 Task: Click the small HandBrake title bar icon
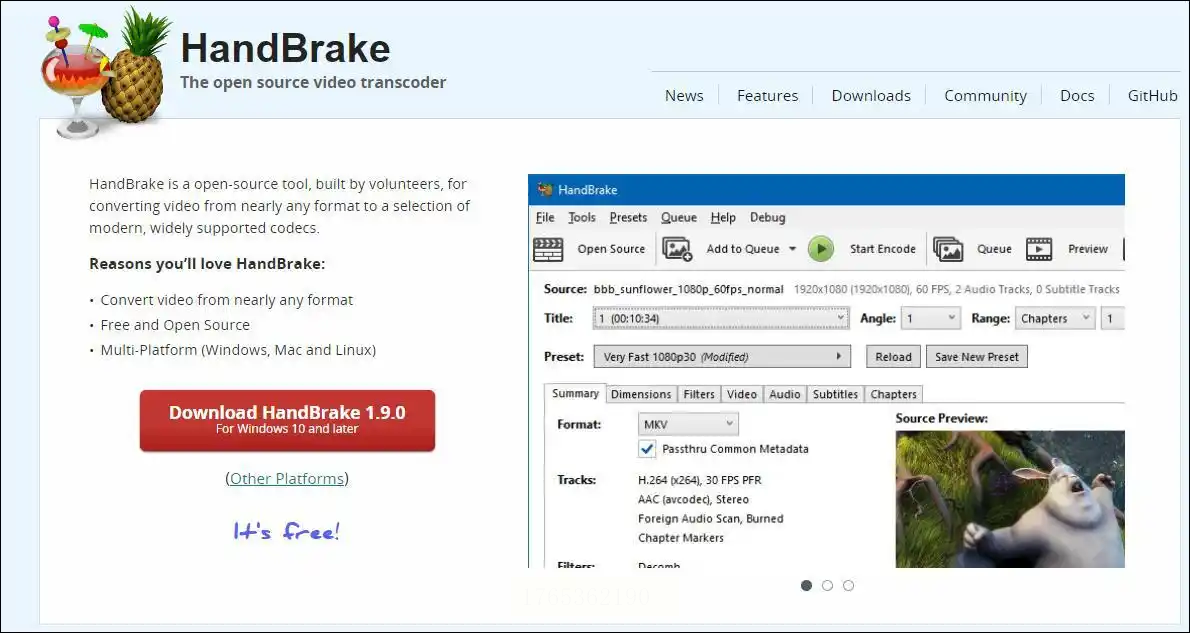point(545,190)
